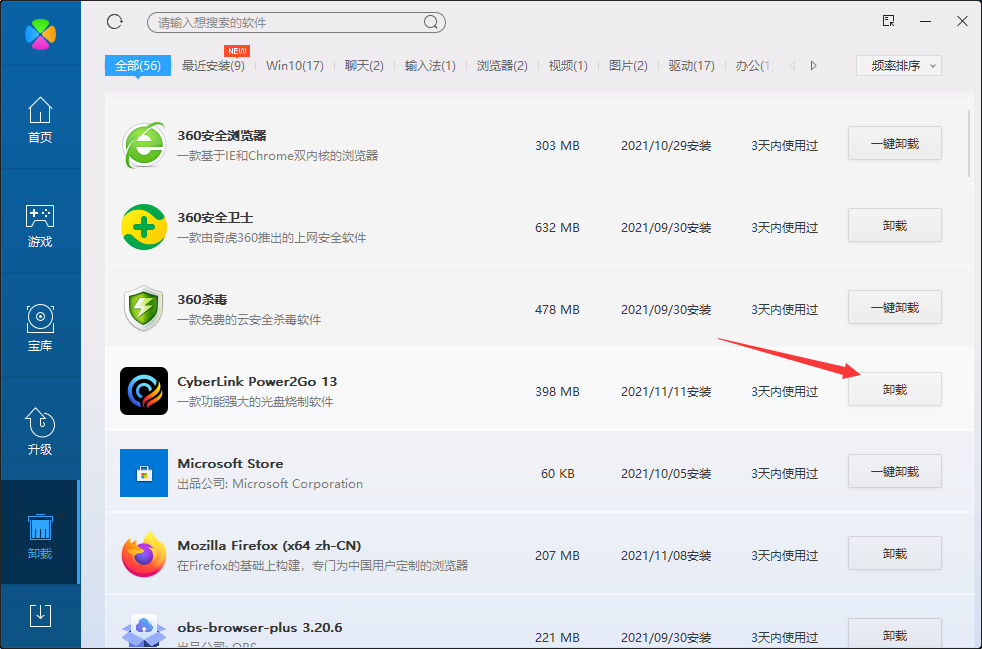Viewport: 982px width, 649px height.
Task: Uninstall CyberLink Power2Go 13
Action: pyautogui.click(x=895, y=390)
